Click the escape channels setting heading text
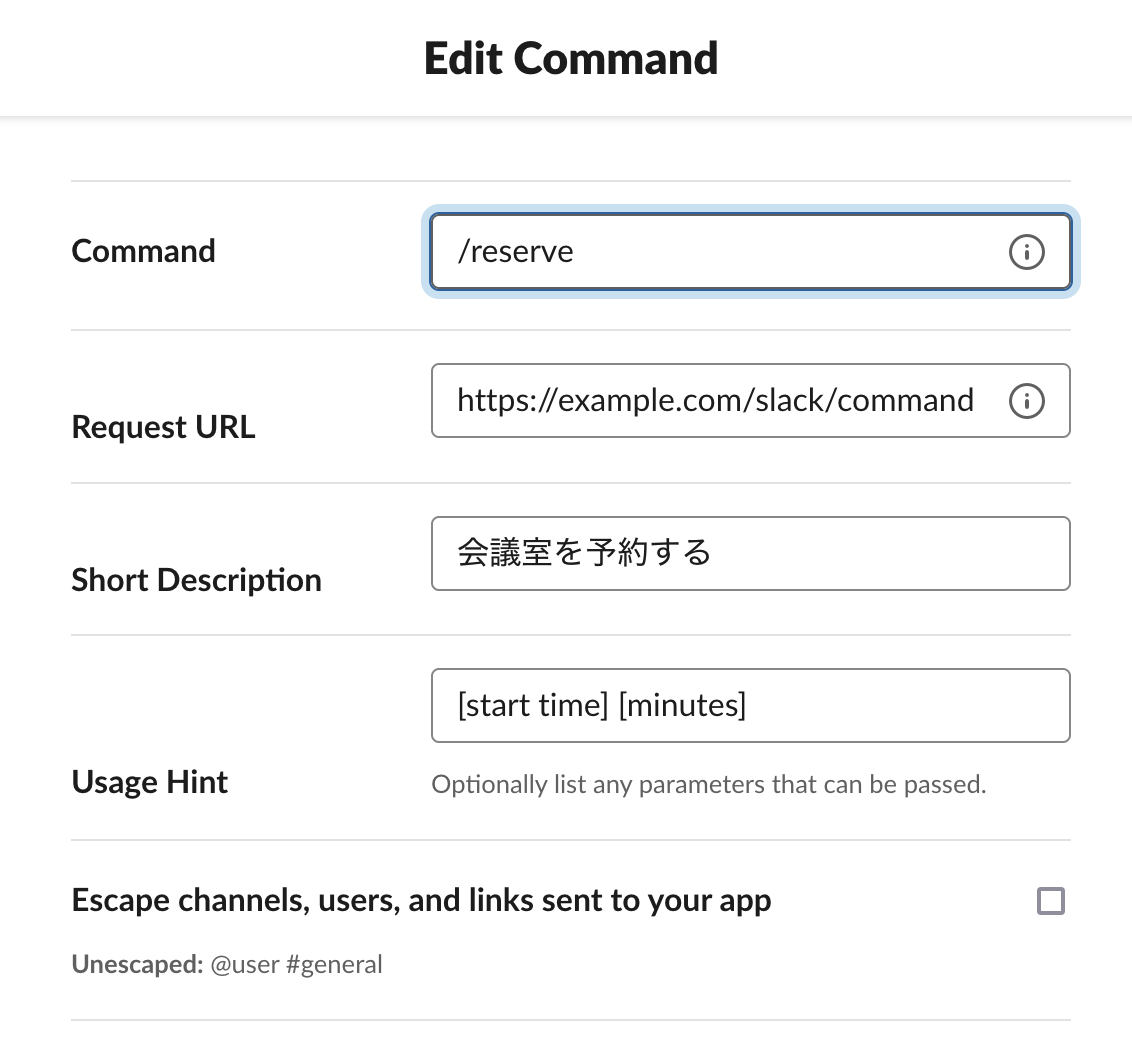 pos(421,901)
